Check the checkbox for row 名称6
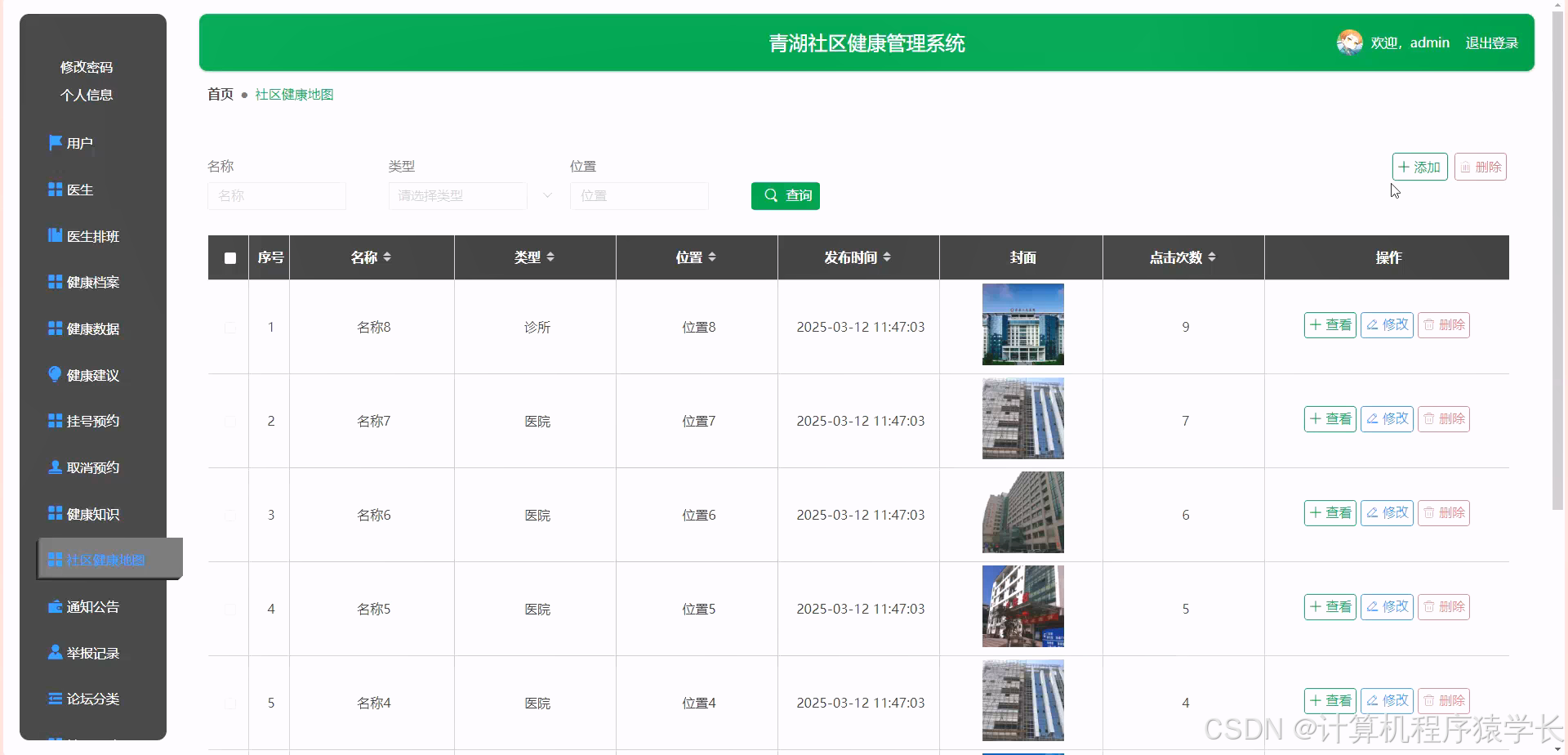 tap(230, 515)
